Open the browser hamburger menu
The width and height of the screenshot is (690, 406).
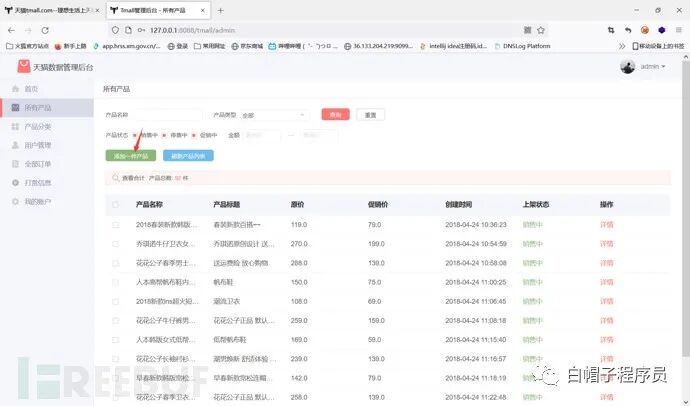(679, 30)
